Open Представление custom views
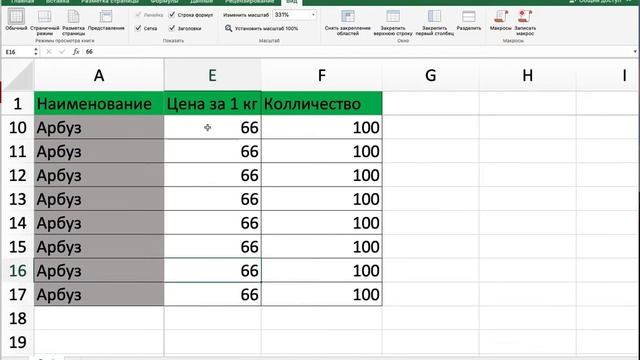 click(x=106, y=20)
